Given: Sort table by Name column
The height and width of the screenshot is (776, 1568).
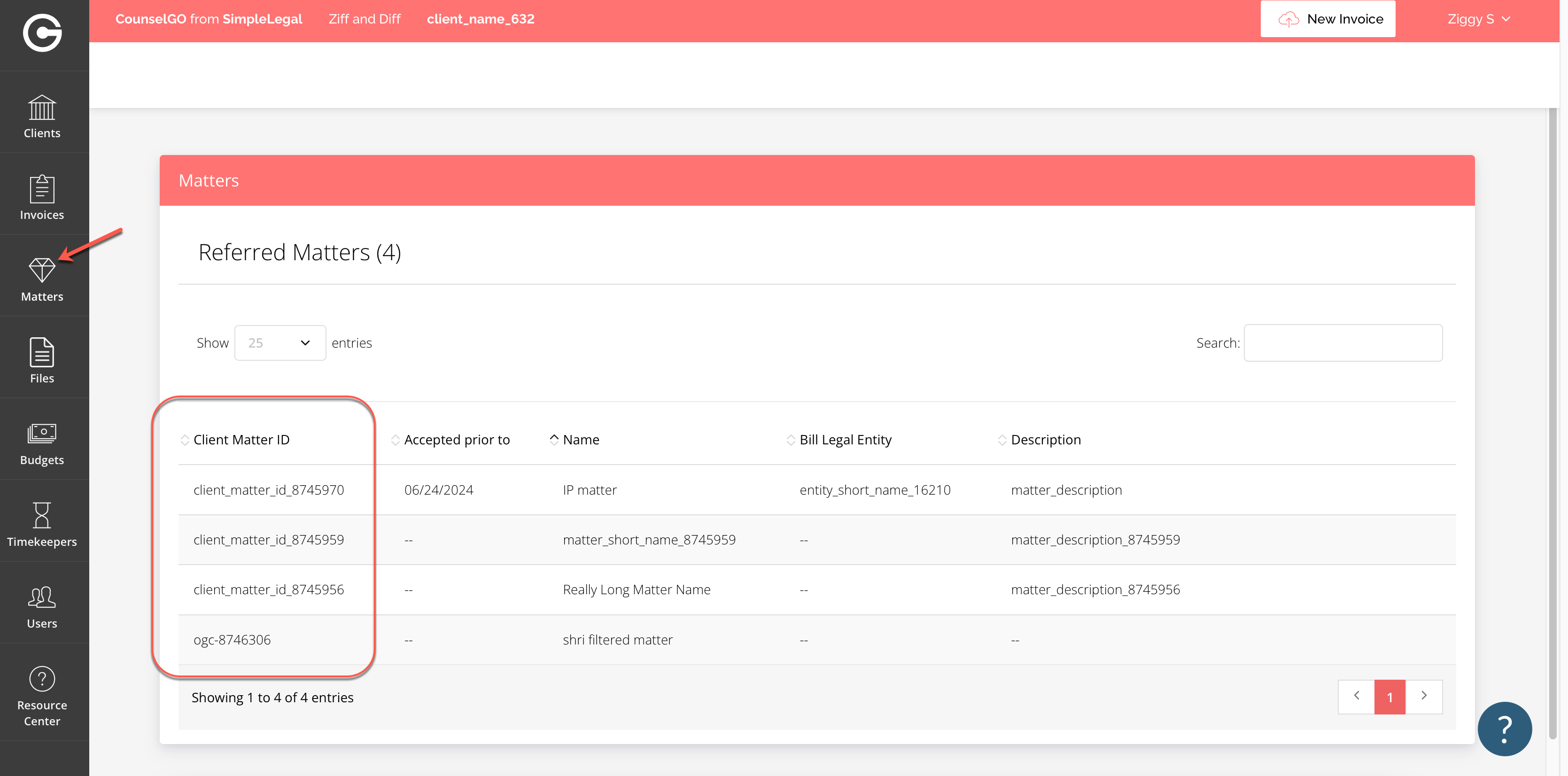Looking at the screenshot, I should 580,439.
